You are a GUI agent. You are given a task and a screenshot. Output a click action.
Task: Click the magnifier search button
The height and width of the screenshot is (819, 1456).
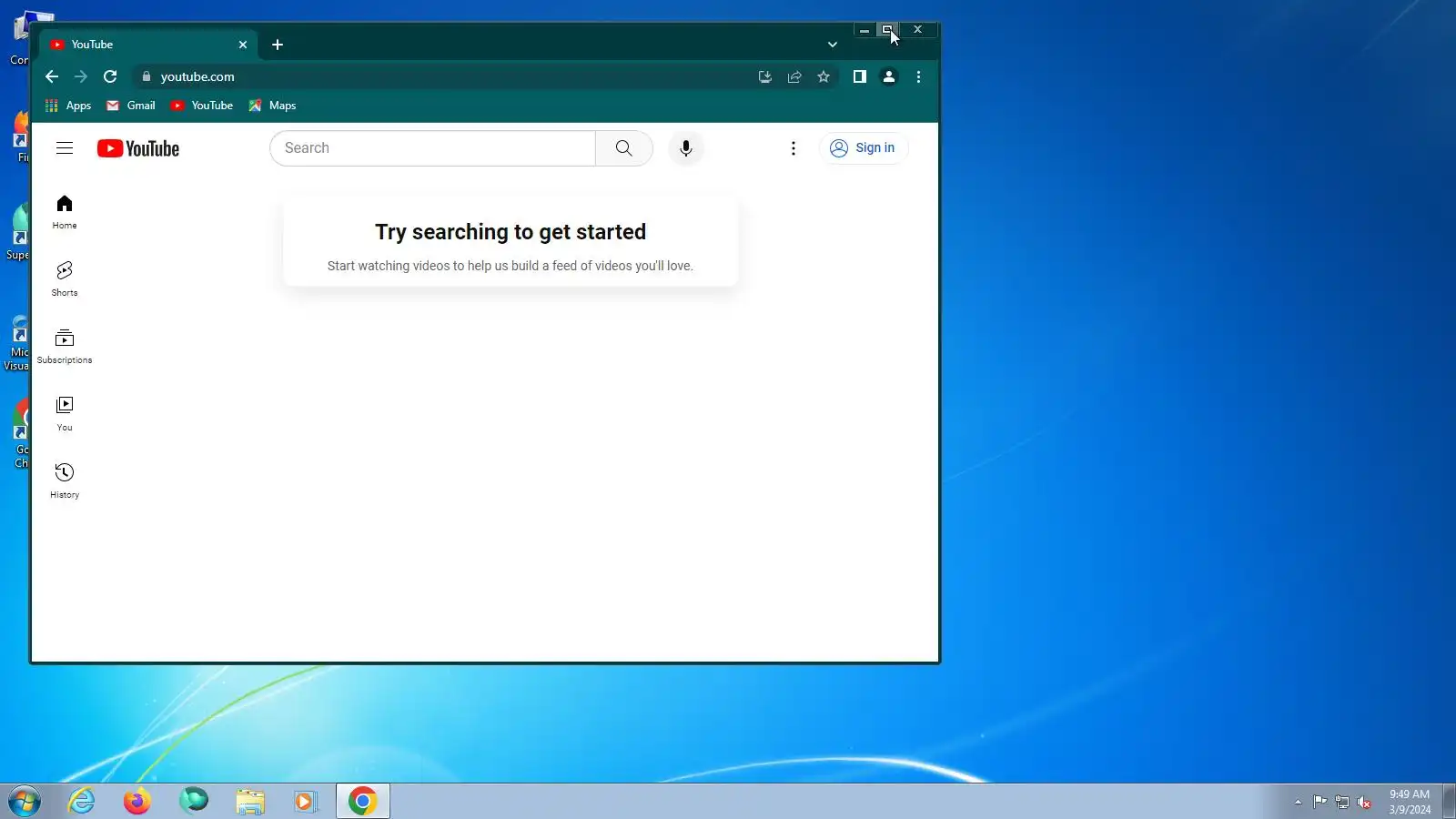click(624, 148)
